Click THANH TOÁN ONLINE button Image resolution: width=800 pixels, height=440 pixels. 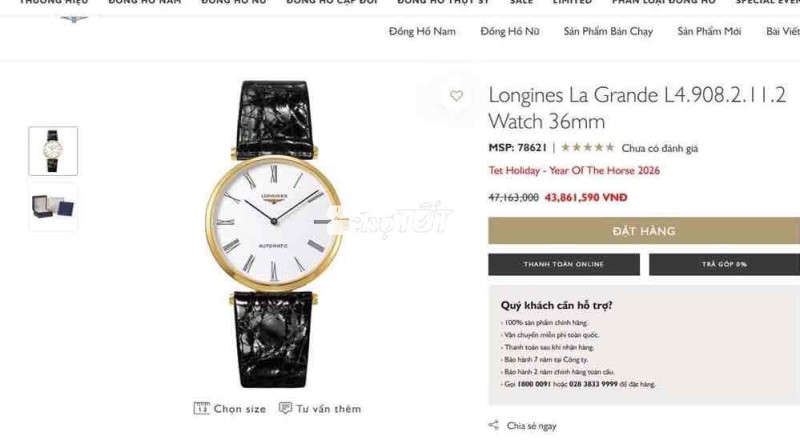(564, 264)
